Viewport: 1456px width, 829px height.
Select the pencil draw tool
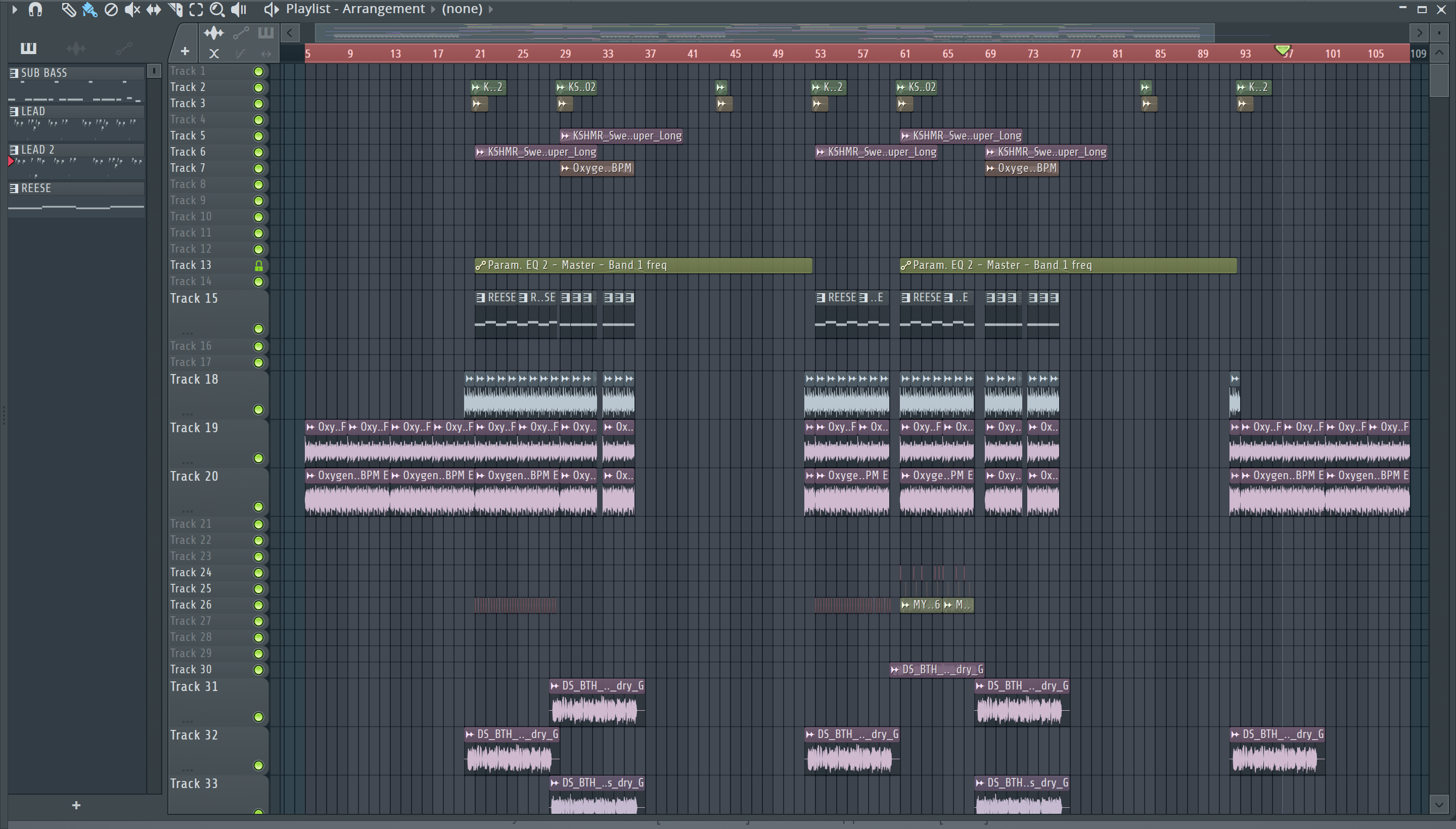tap(69, 9)
